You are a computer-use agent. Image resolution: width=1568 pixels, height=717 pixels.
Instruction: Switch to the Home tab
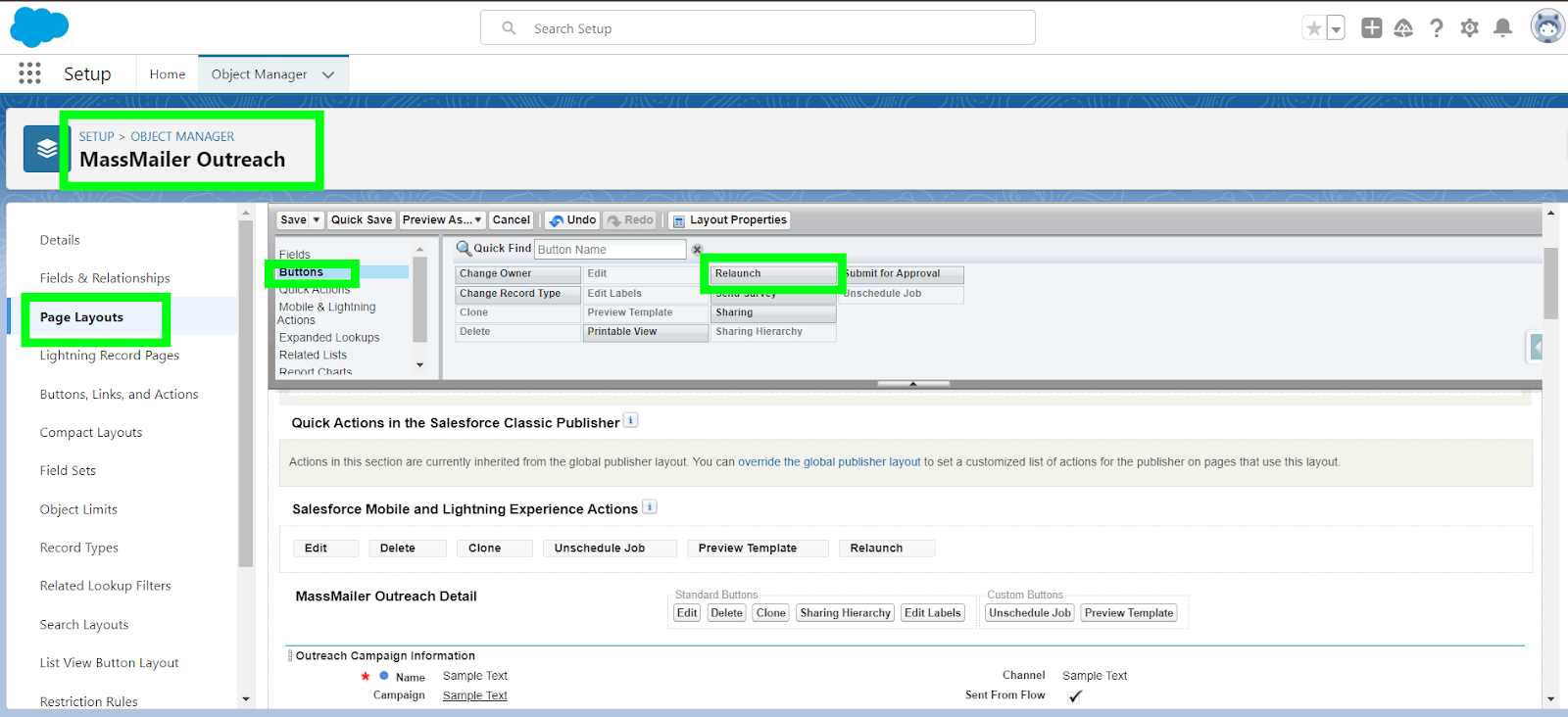click(x=168, y=74)
